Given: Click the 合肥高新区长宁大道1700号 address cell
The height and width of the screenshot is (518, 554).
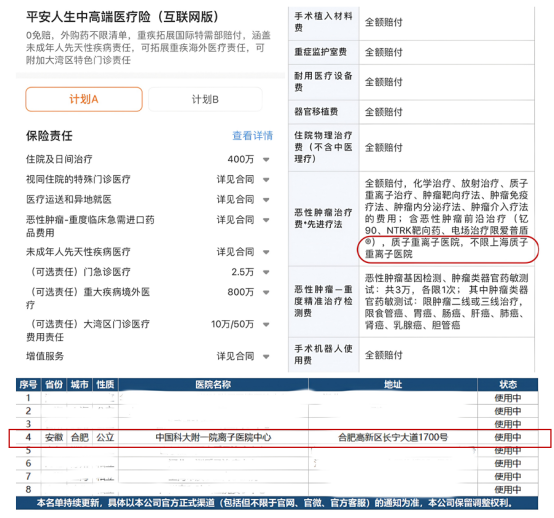Looking at the screenshot, I should [393, 437].
